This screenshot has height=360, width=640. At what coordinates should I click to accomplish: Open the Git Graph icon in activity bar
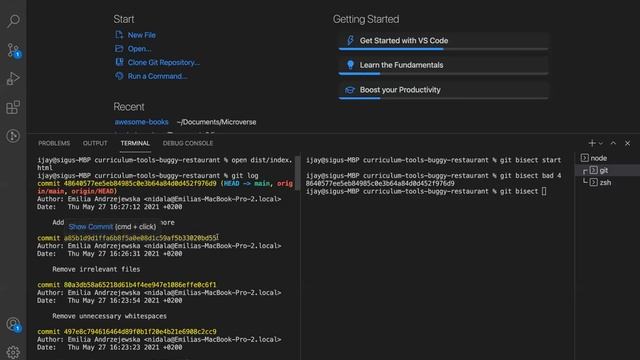(x=13, y=136)
